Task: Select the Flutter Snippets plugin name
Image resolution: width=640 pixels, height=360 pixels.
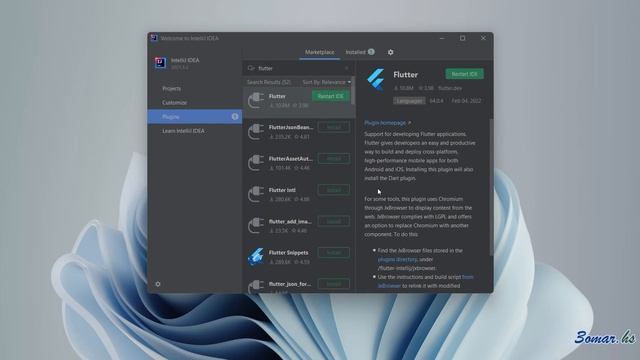Action: coord(289,253)
